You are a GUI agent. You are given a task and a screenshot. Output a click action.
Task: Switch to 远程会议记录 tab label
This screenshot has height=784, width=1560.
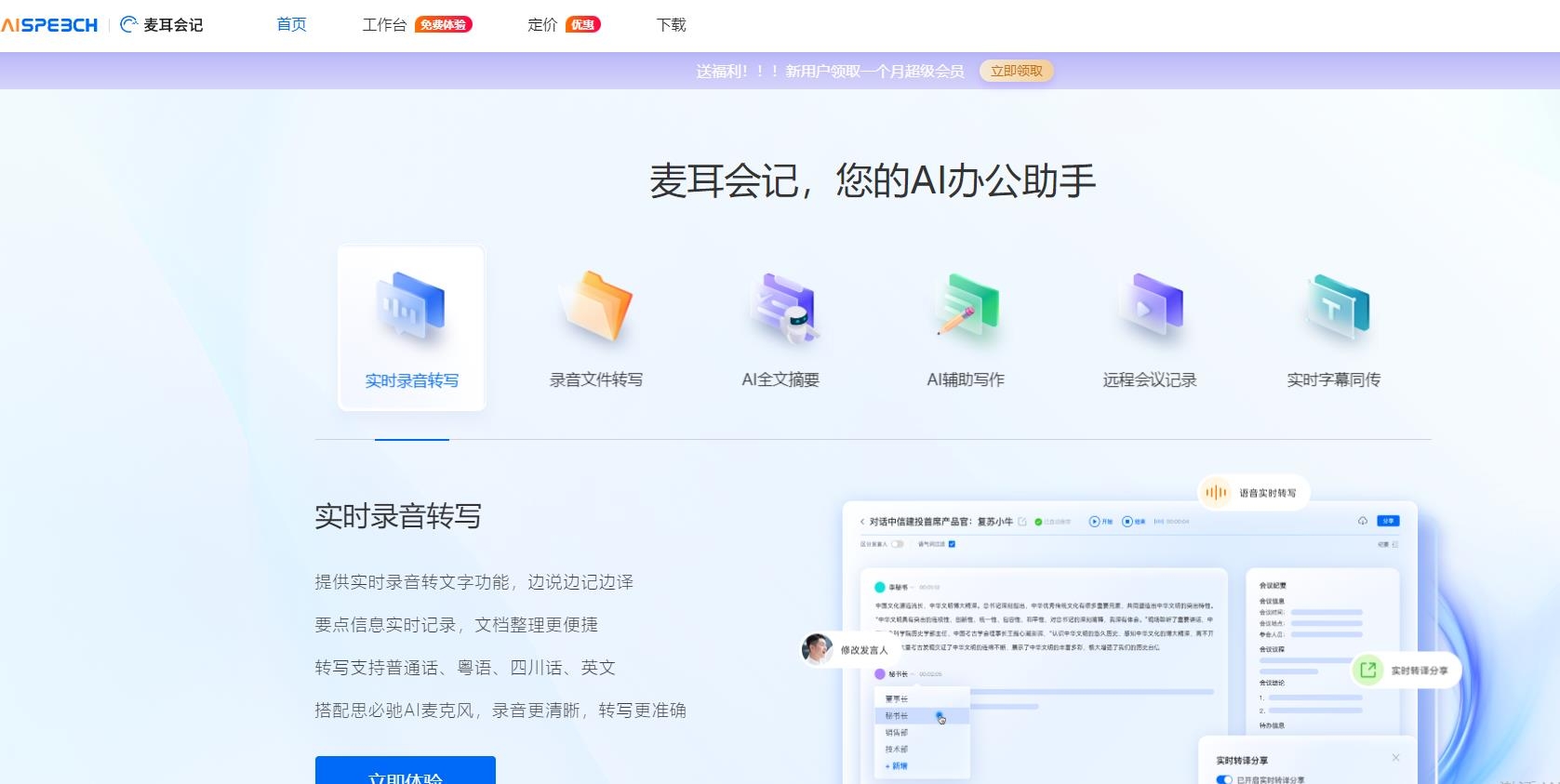[1150, 379]
